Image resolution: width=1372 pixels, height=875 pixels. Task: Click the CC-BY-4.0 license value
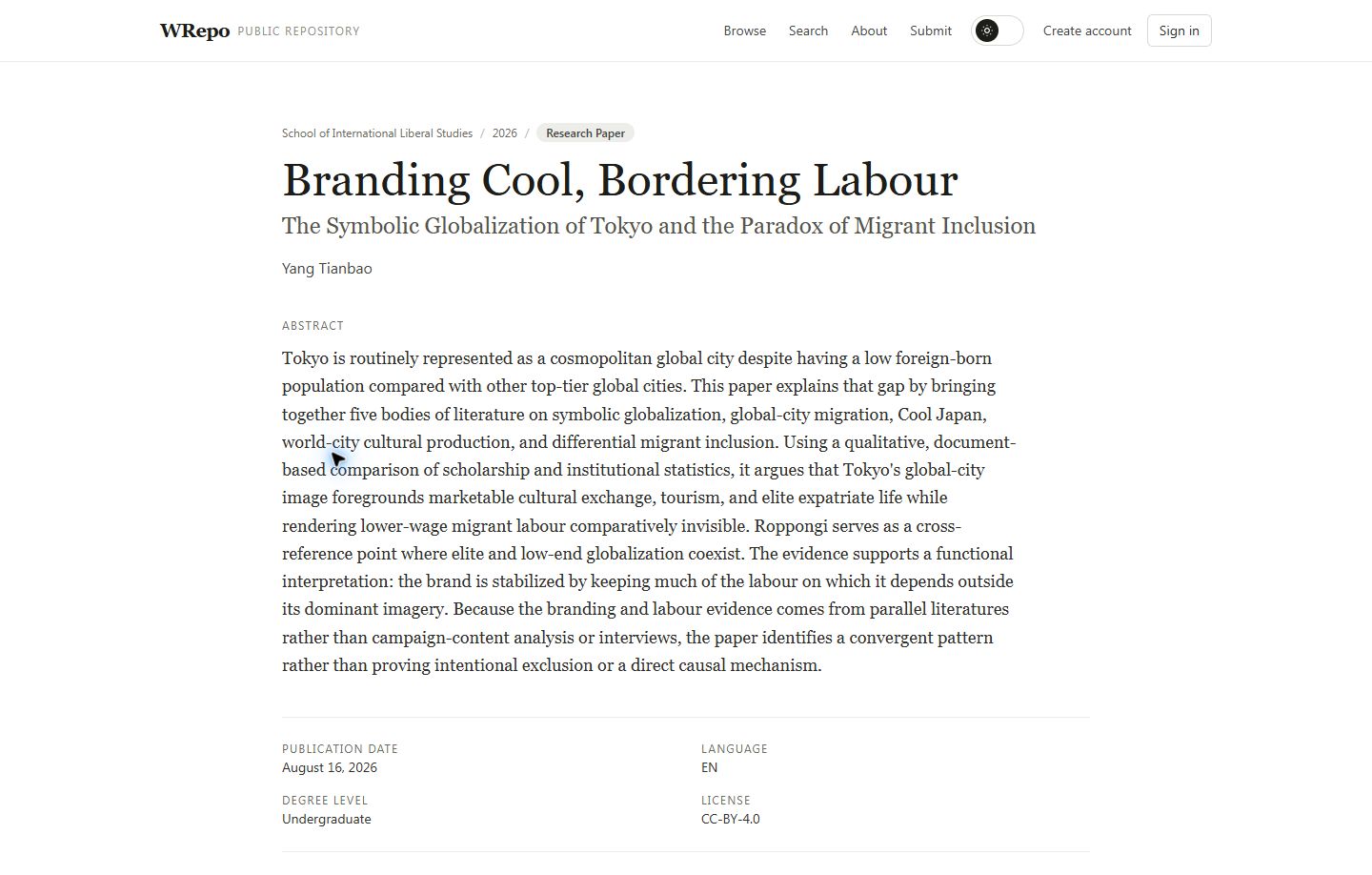(x=730, y=819)
